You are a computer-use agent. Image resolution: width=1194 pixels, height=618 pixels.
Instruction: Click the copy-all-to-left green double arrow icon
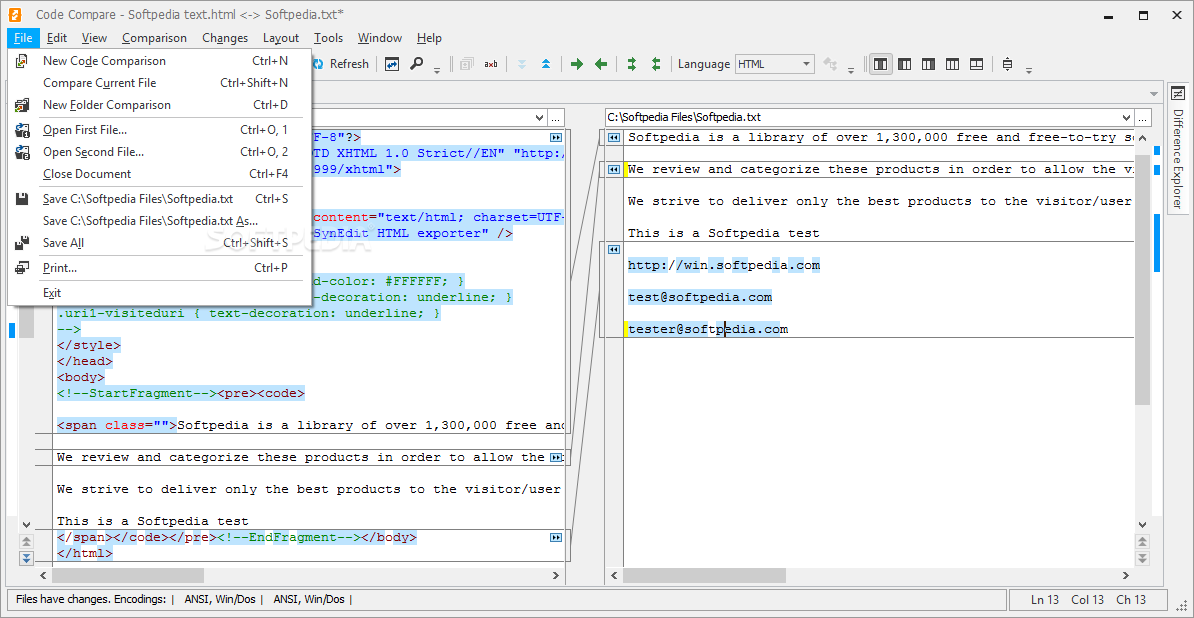[656, 64]
